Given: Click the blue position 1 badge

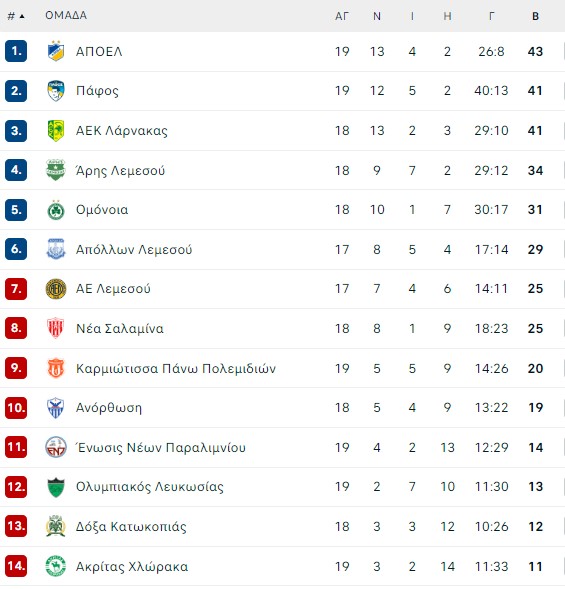Looking at the screenshot, I should pos(16,51).
